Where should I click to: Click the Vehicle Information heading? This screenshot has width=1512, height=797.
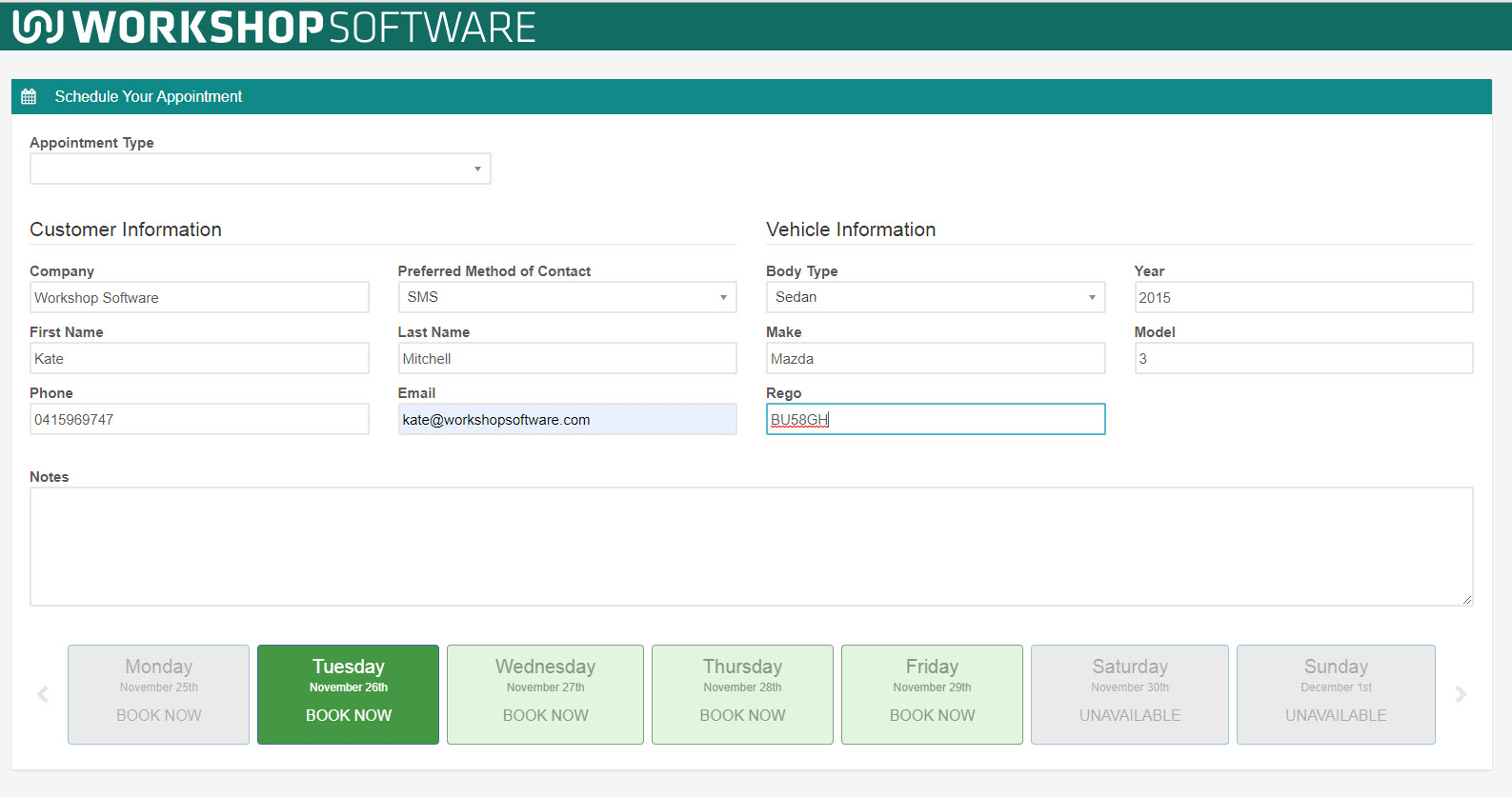851,229
